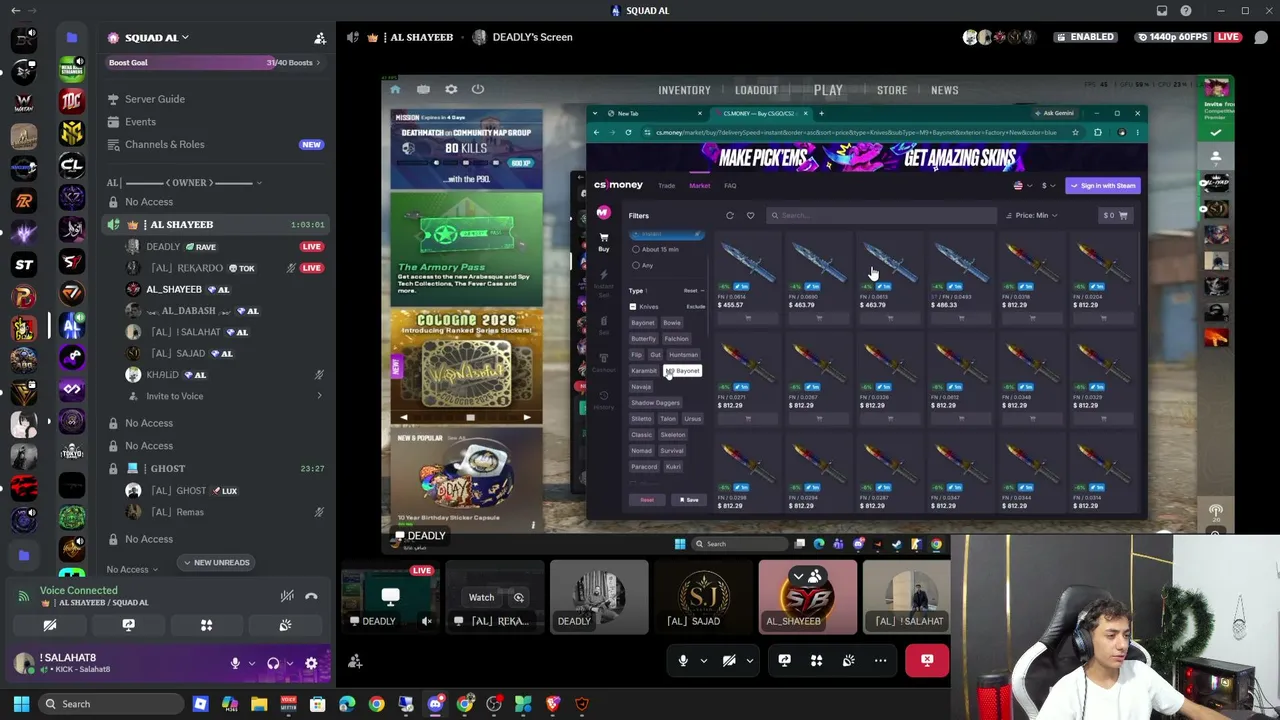Mute the DEADLY stream tile audio
This screenshot has width=1280, height=720.
point(427,621)
